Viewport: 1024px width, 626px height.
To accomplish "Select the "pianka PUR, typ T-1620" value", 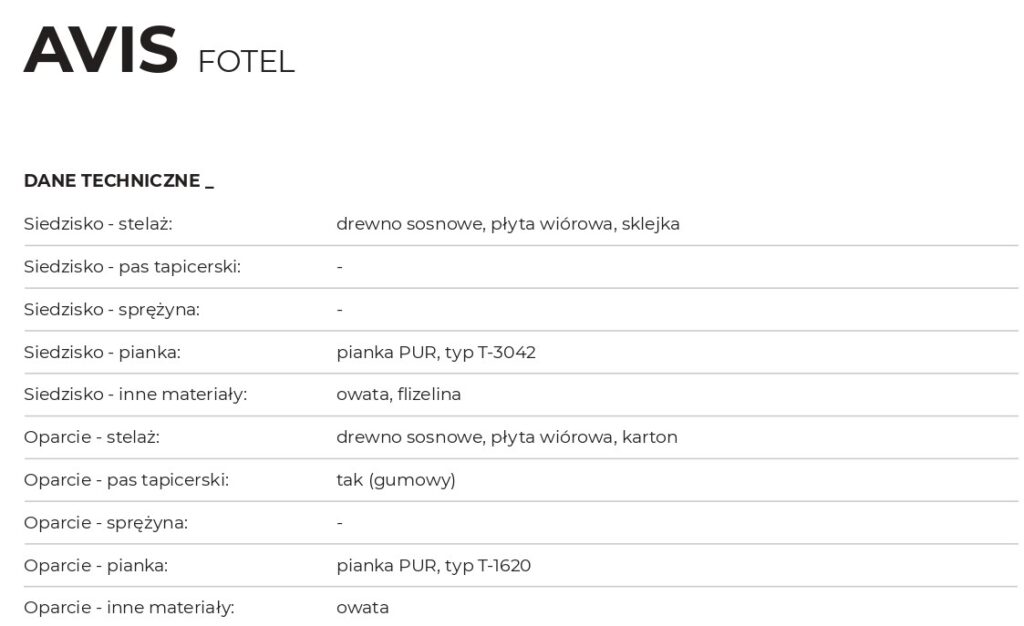I will point(433,566).
